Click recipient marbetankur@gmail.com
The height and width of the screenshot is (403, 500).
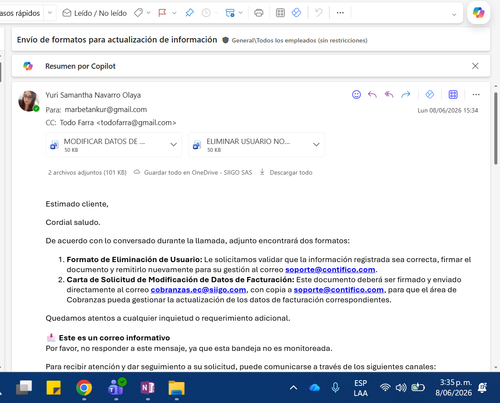[x=106, y=109]
